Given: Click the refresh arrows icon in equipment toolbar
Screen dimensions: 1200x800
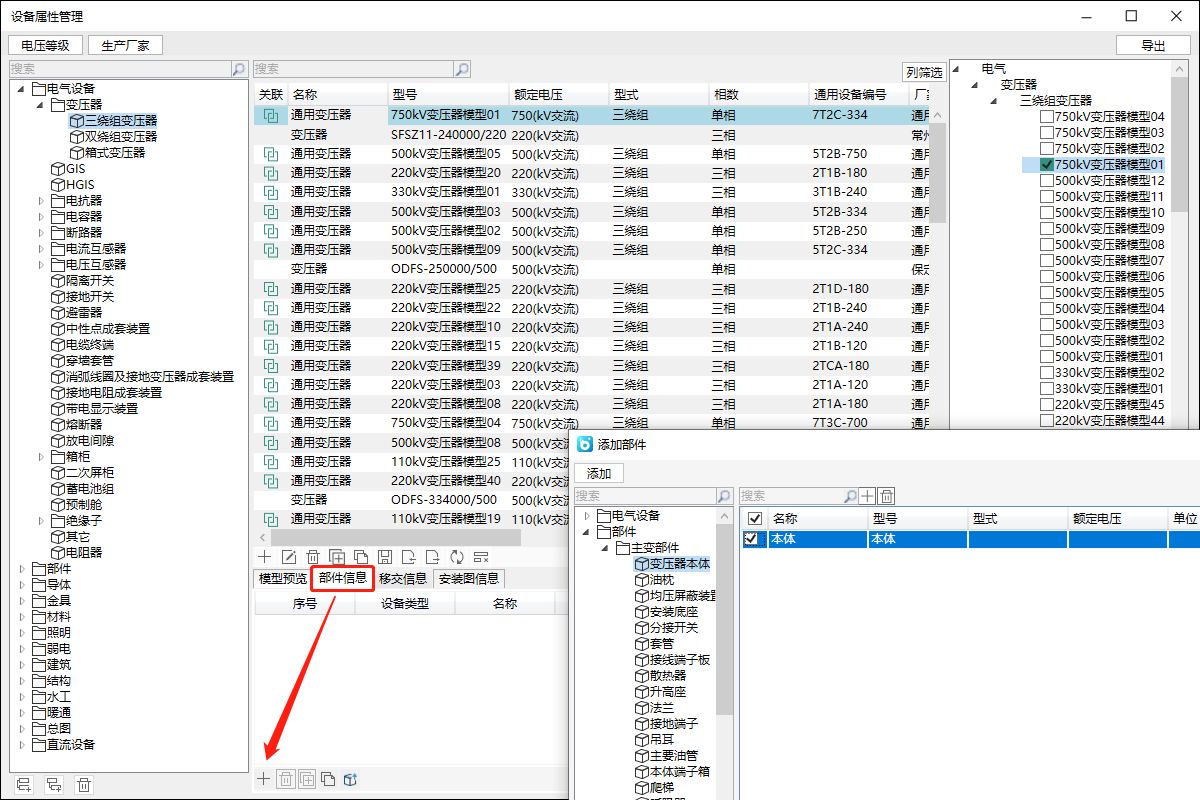Looking at the screenshot, I should point(457,557).
